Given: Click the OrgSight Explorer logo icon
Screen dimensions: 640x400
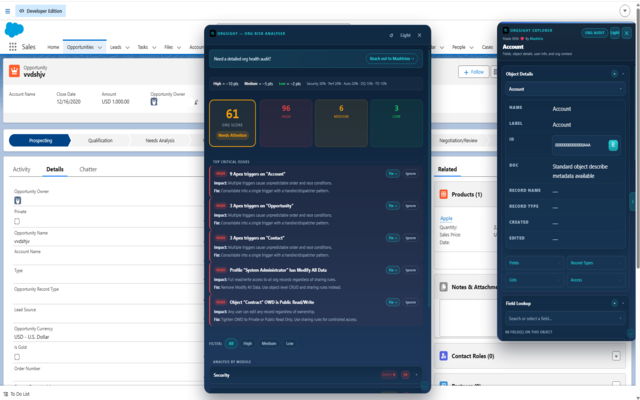Looking at the screenshot, I should click(506, 30).
